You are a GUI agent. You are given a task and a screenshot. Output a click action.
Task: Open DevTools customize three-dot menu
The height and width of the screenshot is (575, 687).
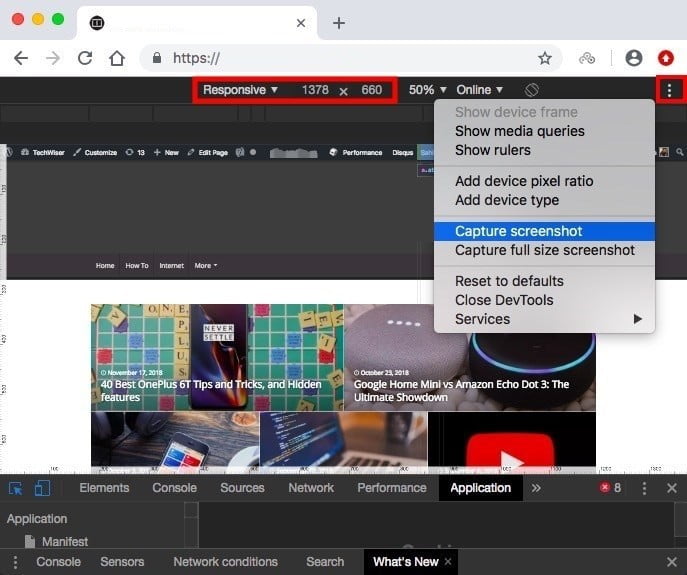click(x=644, y=488)
